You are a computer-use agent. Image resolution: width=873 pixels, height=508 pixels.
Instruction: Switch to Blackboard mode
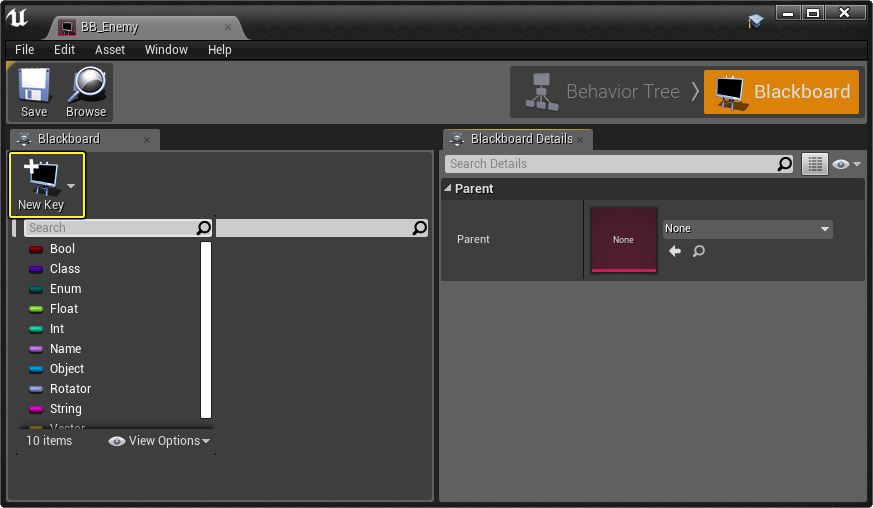coord(781,91)
